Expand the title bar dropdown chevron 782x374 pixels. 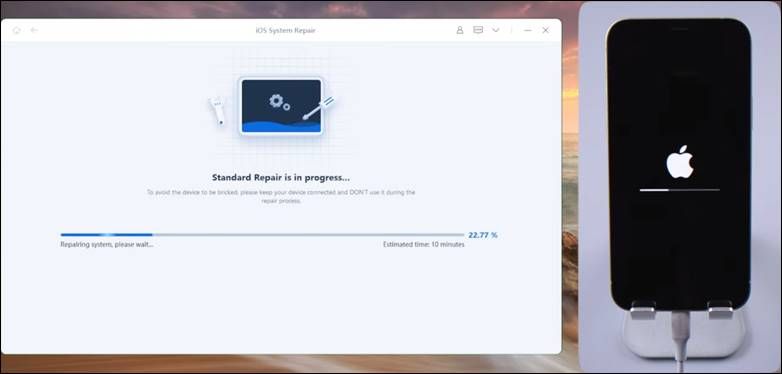(x=496, y=30)
